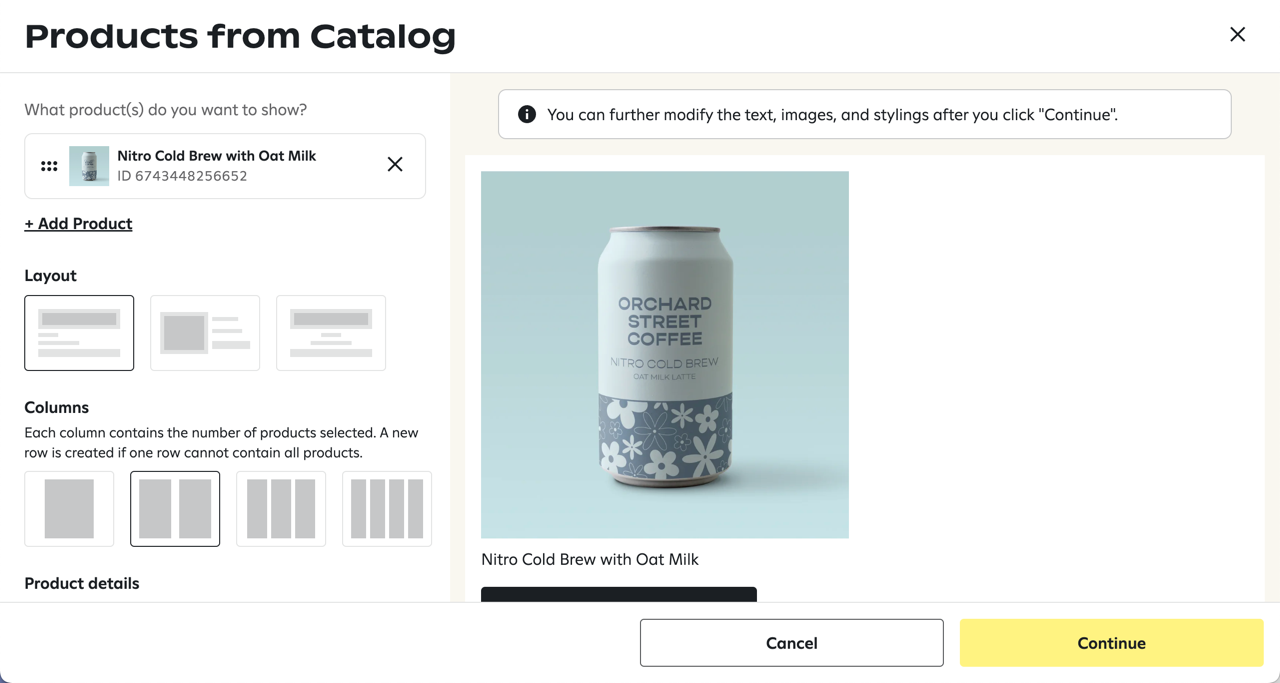Click the product title under the preview image
The width and height of the screenshot is (1280, 683).
coord(590,560)
